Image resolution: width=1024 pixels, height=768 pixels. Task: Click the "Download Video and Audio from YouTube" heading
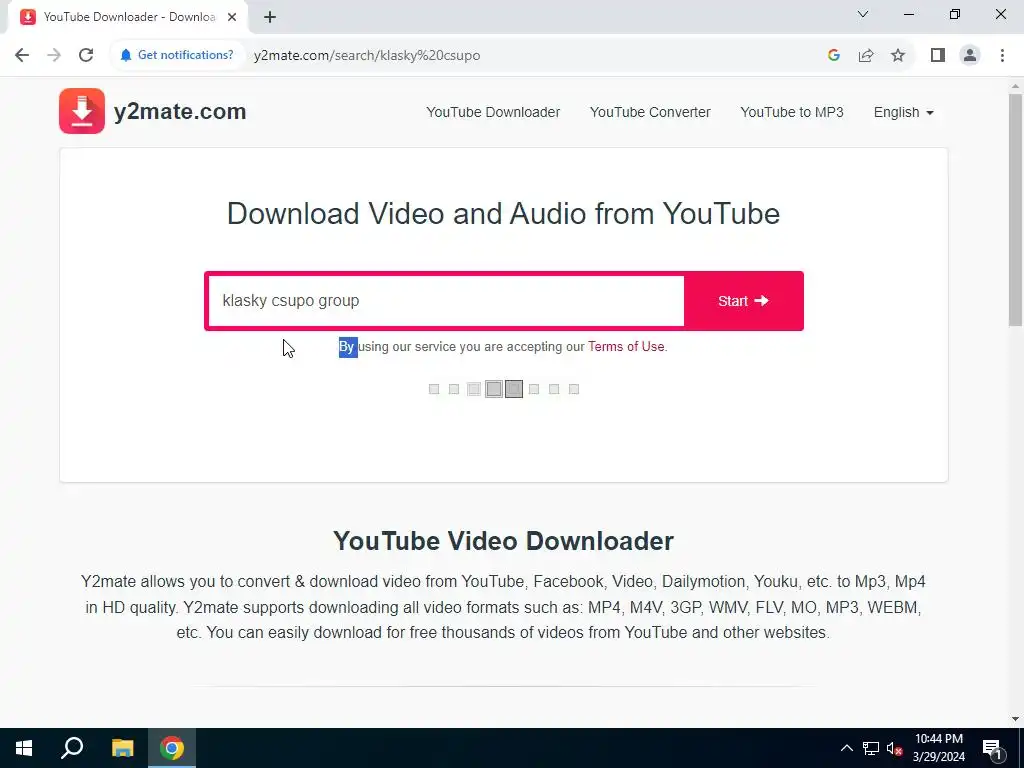503,214
